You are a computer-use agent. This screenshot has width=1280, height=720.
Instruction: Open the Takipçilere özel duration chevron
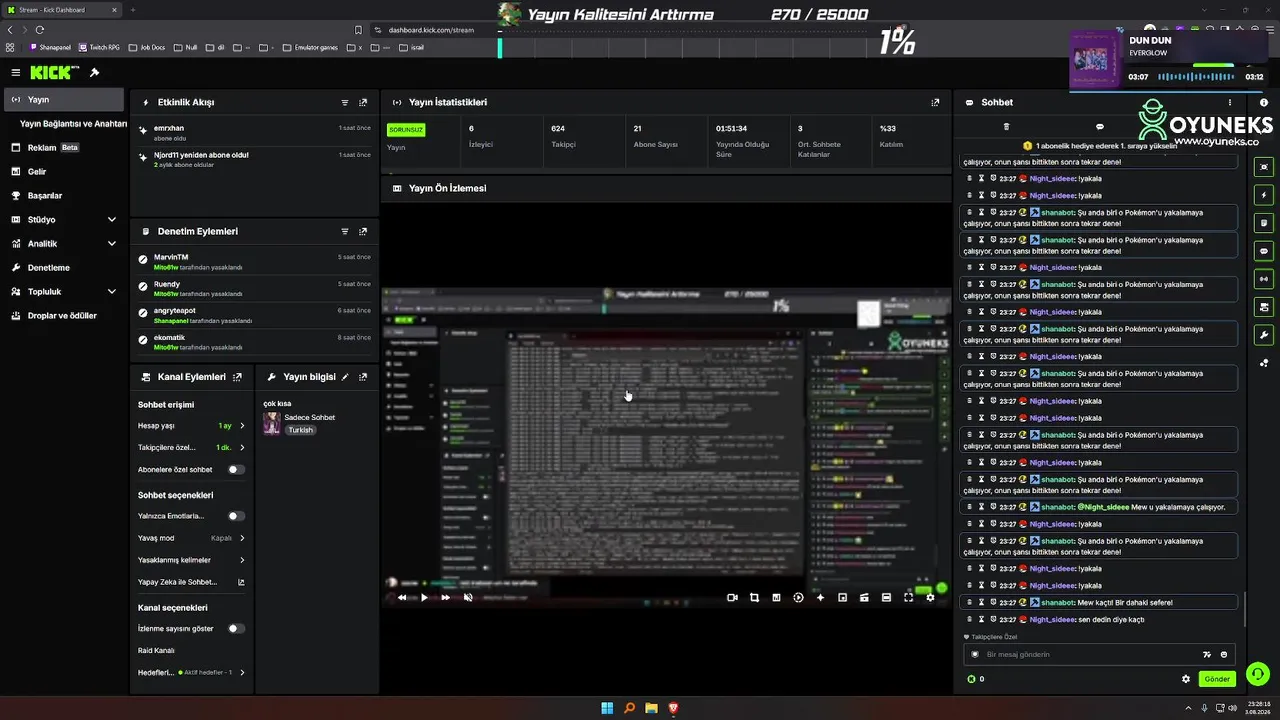[x=242, y=447]
